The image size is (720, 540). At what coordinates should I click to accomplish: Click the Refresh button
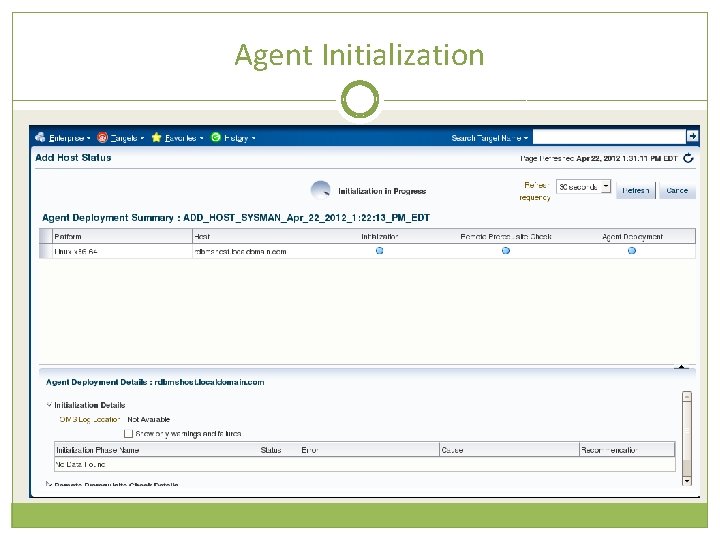[x=636, y=190]
